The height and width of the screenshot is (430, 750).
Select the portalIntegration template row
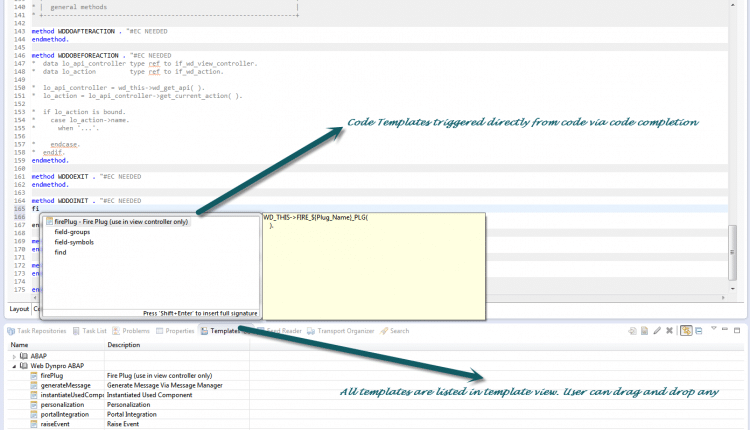[129, 415]
